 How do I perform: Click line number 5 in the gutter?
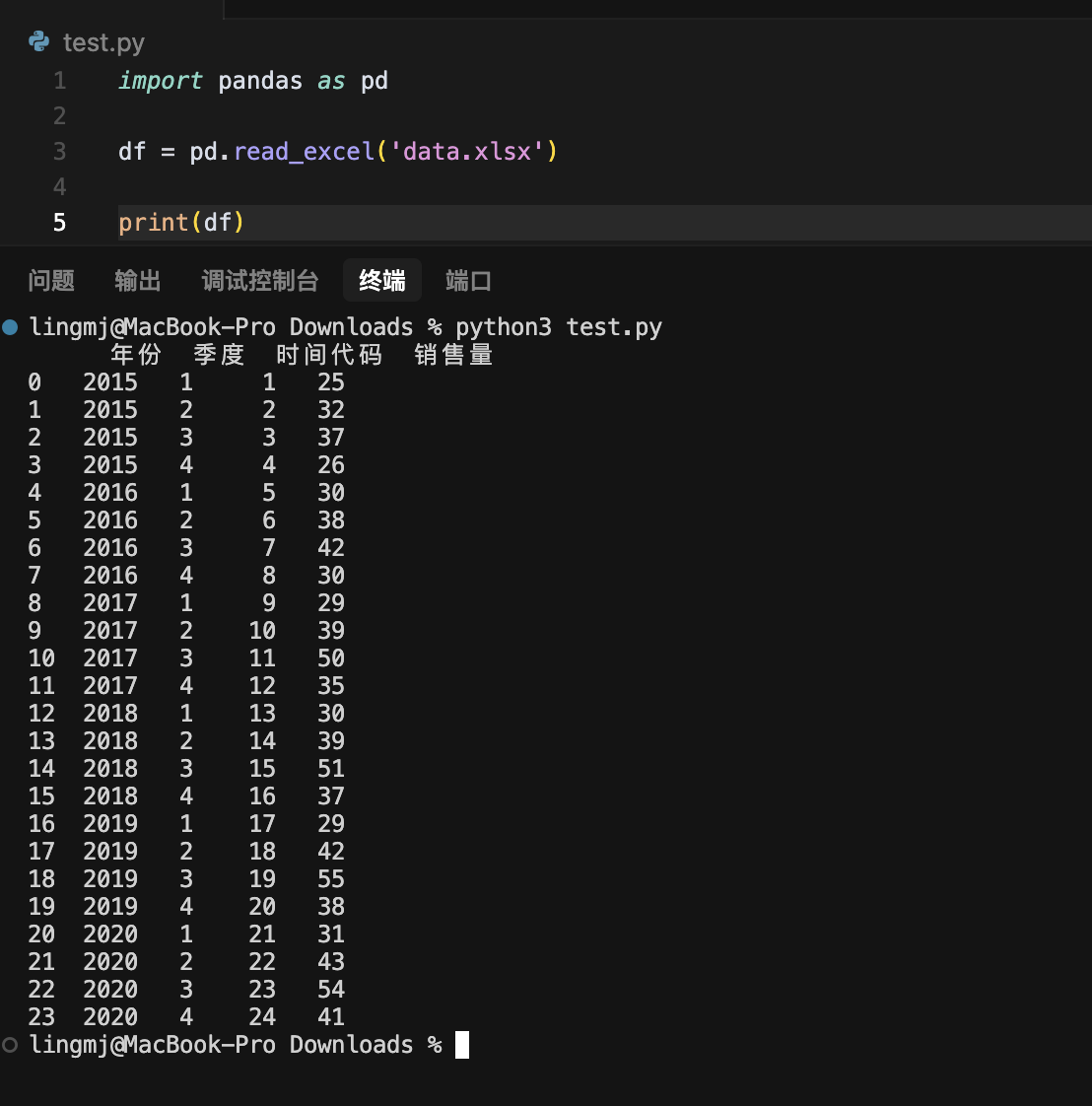click(59, 223)
